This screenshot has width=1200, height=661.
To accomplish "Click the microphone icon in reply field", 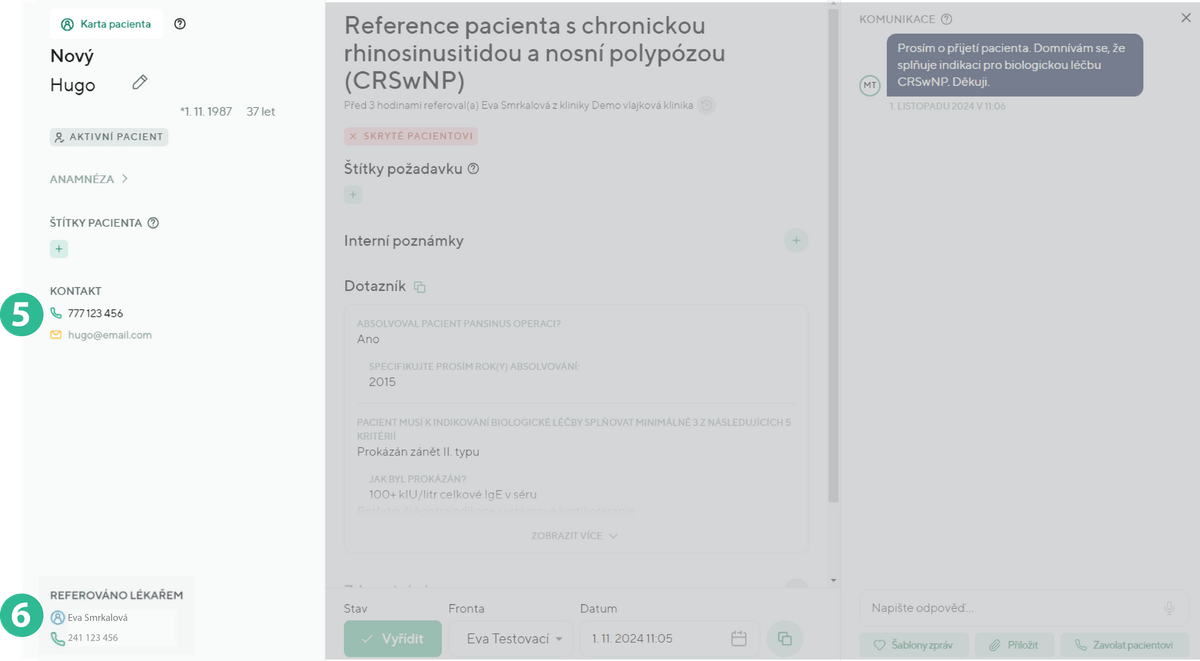I will click(1168, 608).
